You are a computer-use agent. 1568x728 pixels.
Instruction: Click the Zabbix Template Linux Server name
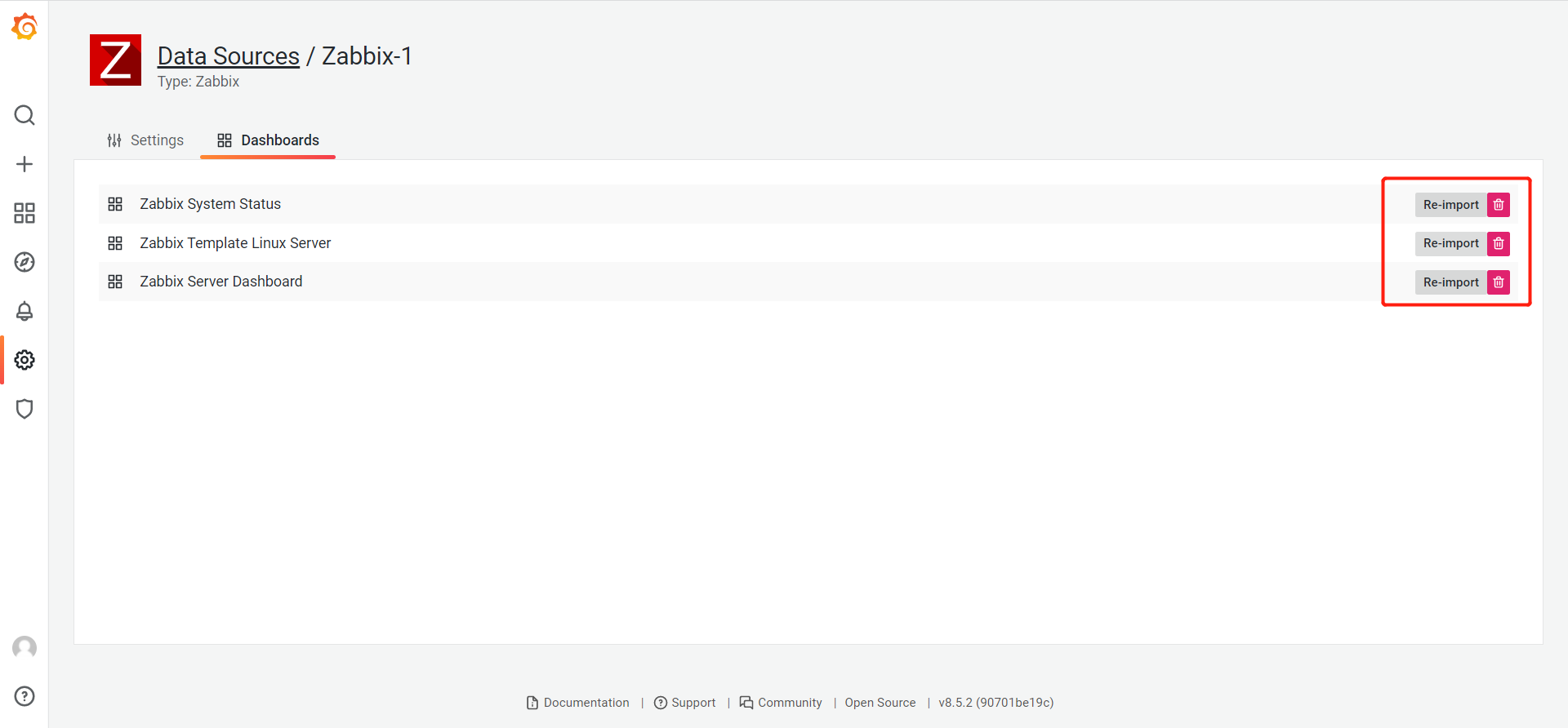pyautogui.click(x=235, y=243)
